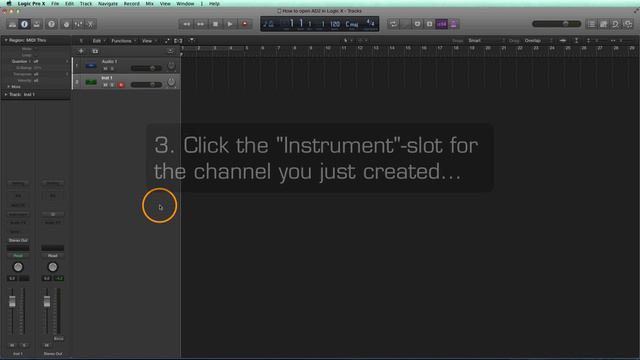640x360 pixels.
Task: Open the Record menu
Action: click(x=131, y=4)
